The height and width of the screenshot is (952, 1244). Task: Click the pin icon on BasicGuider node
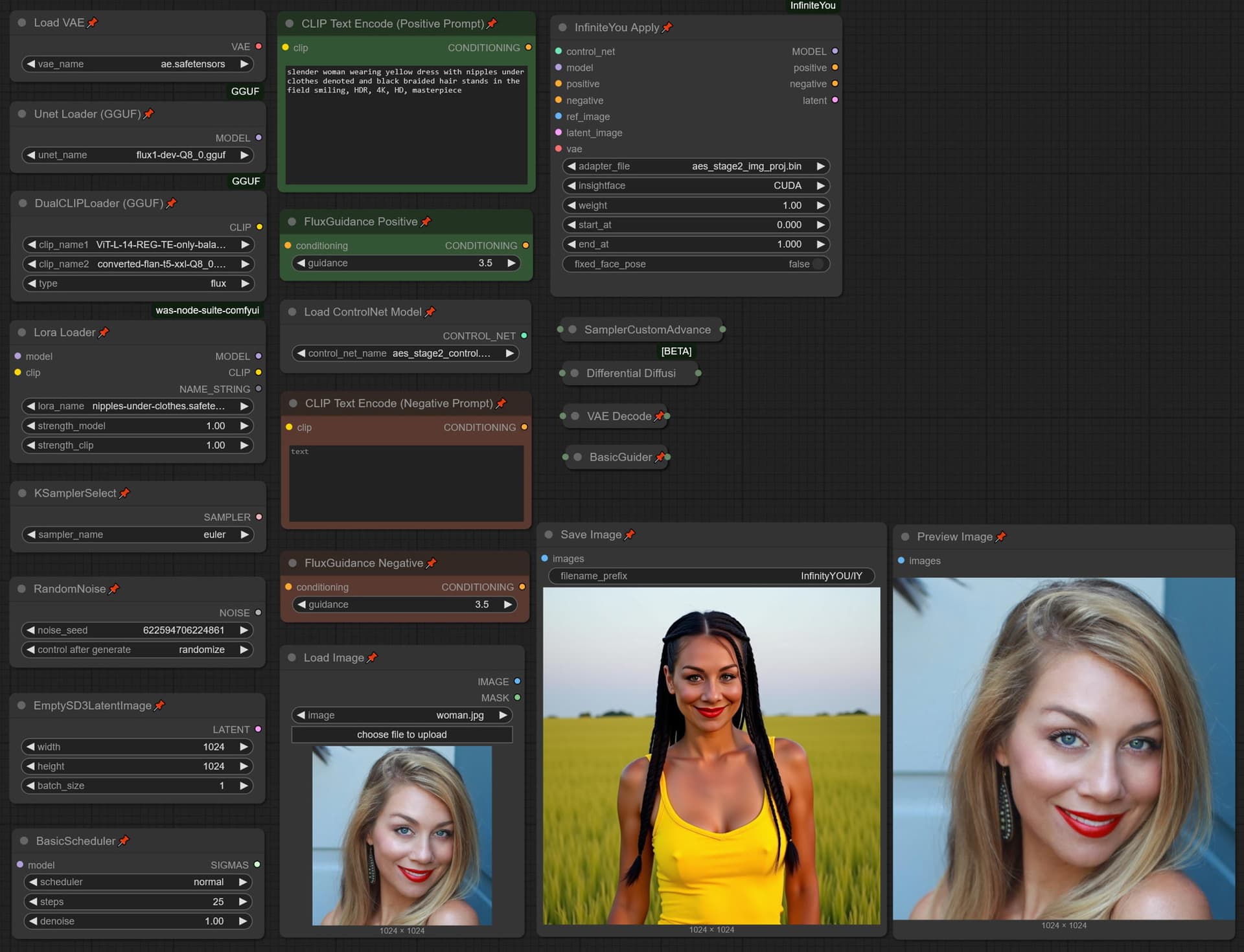coord(660,457)
